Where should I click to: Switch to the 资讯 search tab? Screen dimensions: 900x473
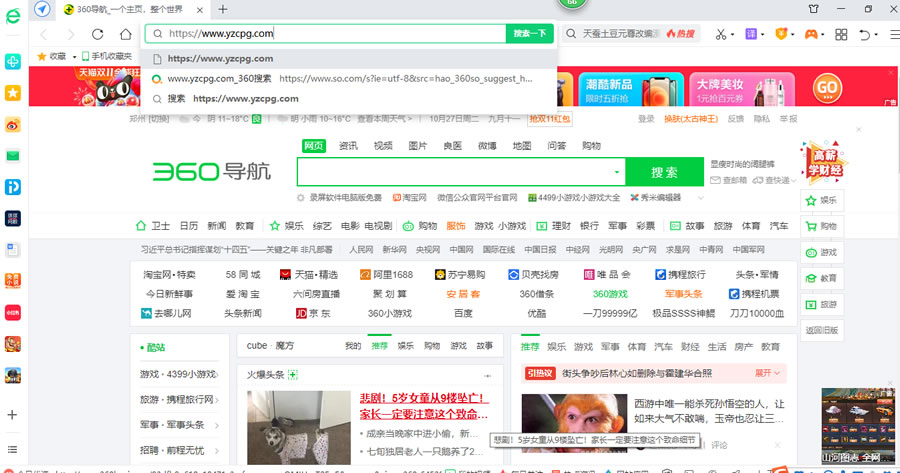coord(348,146)
